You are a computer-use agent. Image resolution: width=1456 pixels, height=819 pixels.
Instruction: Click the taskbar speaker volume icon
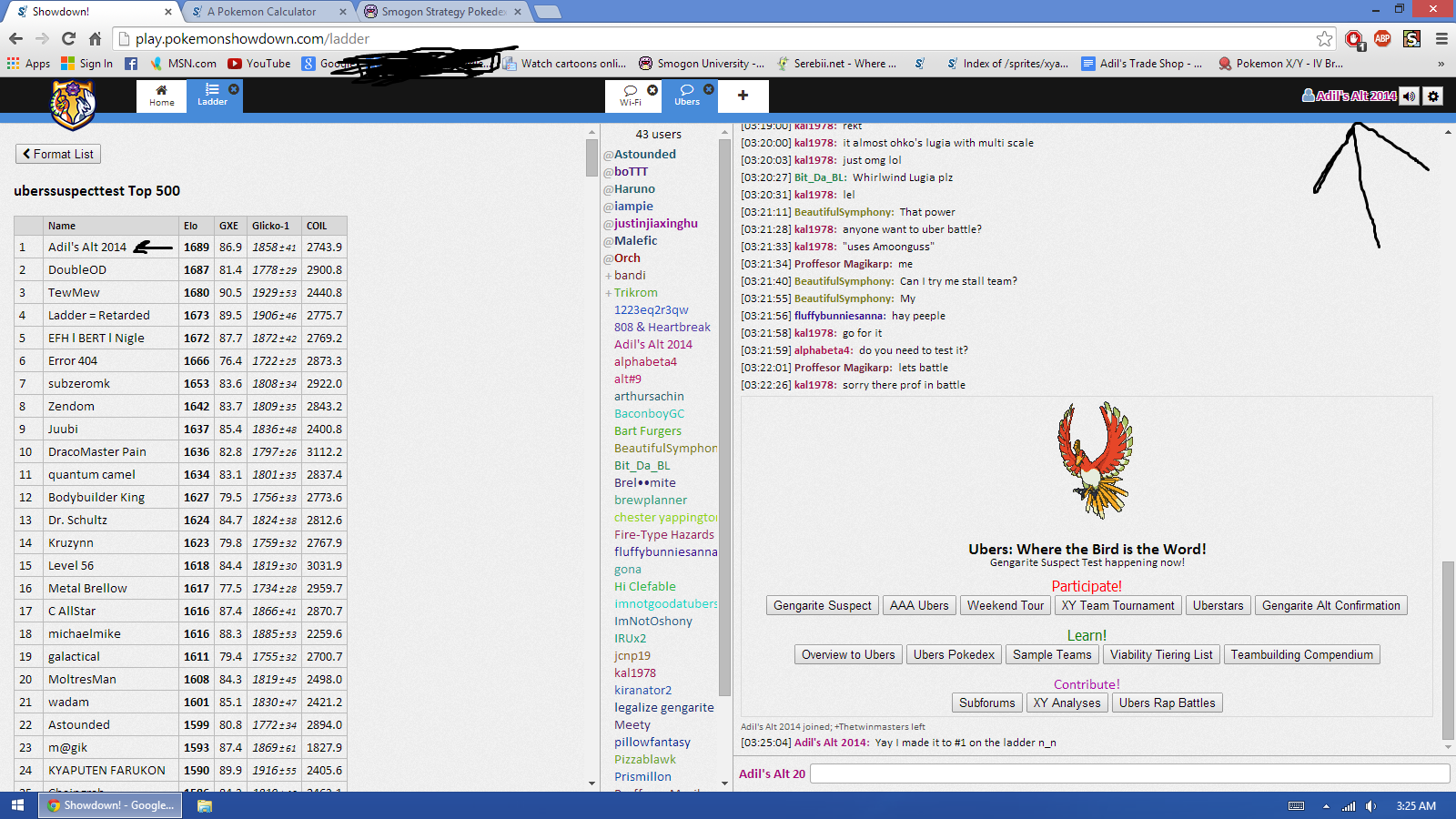[1371, 805]
